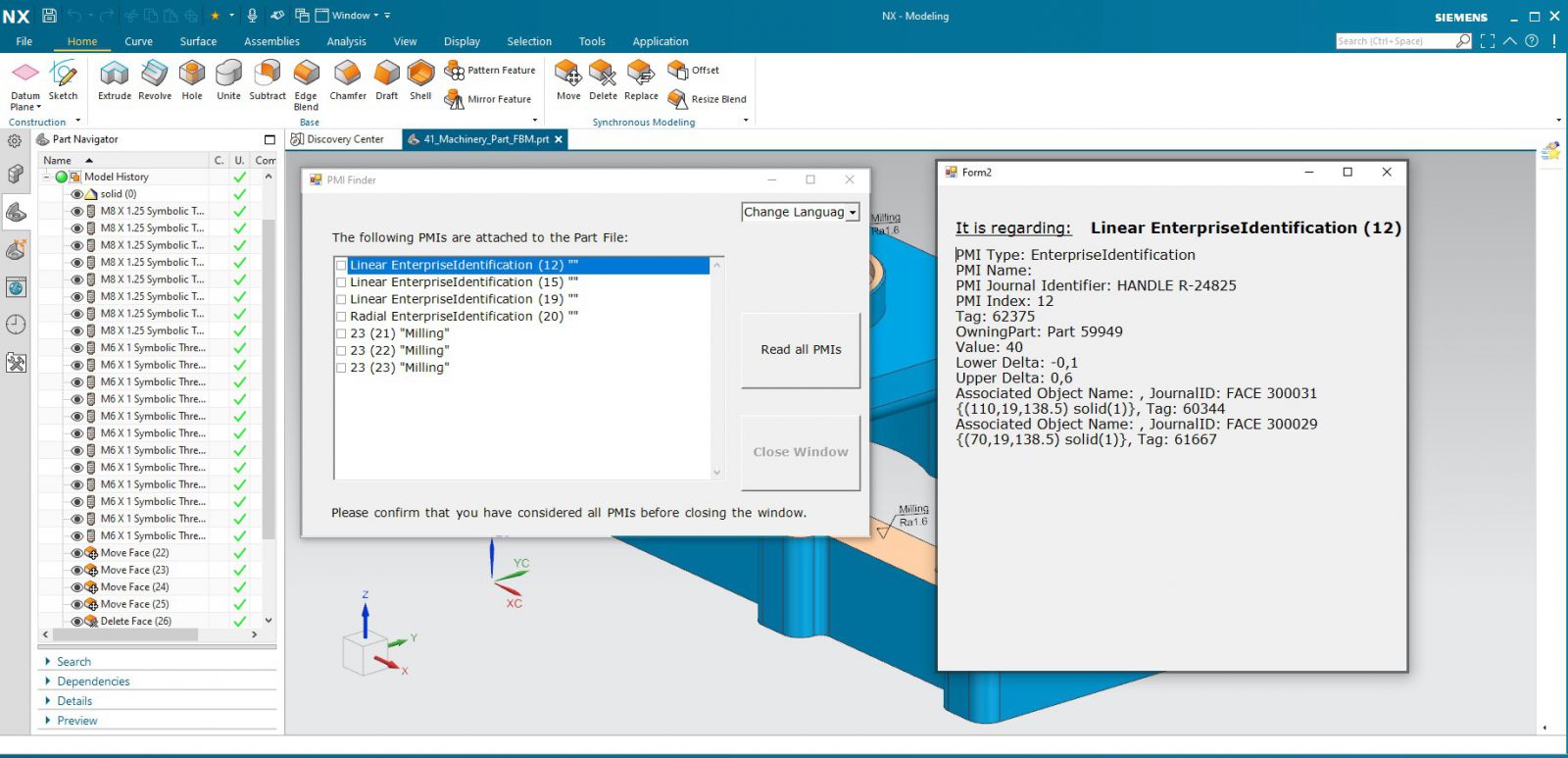The height and width of the screenshot is (758, 1568).
Task: Click the Close Window button
Action: click(x=801, y=452)
